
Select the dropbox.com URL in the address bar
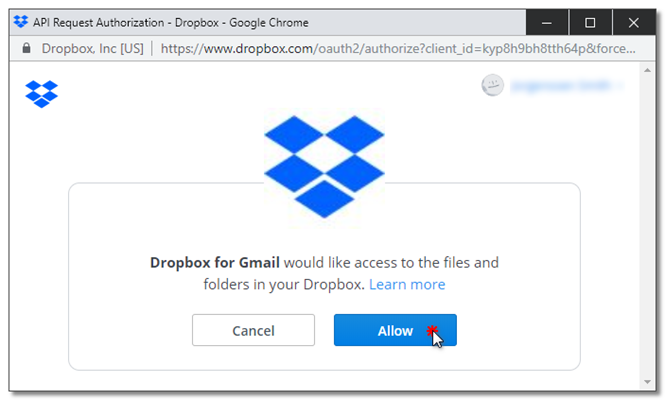398,49
